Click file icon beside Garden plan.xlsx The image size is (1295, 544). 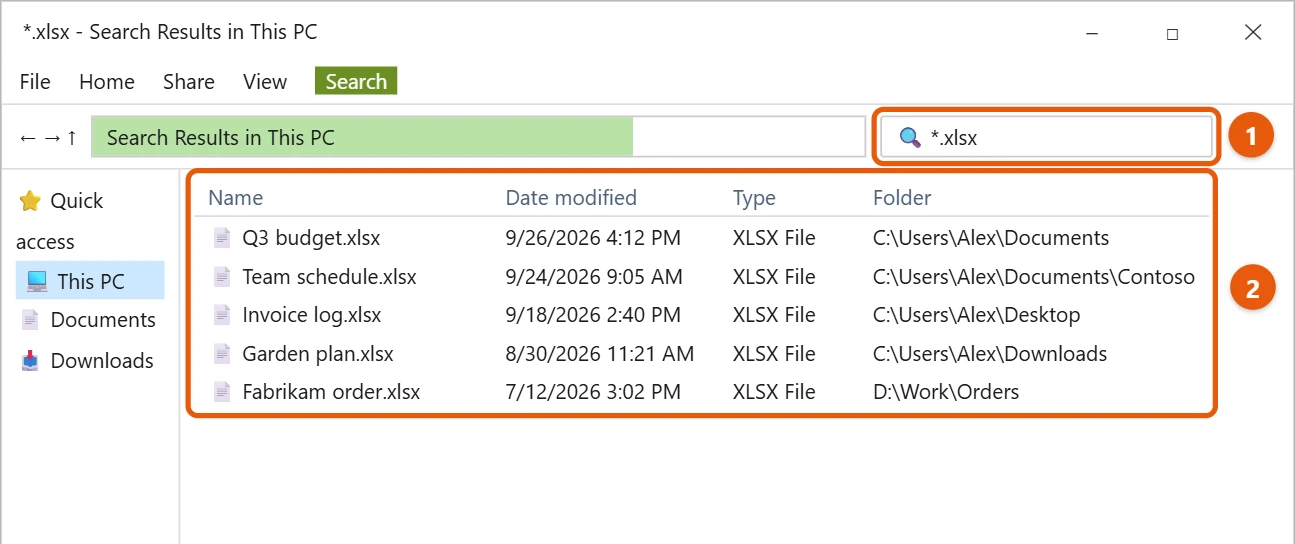(222, 354)
